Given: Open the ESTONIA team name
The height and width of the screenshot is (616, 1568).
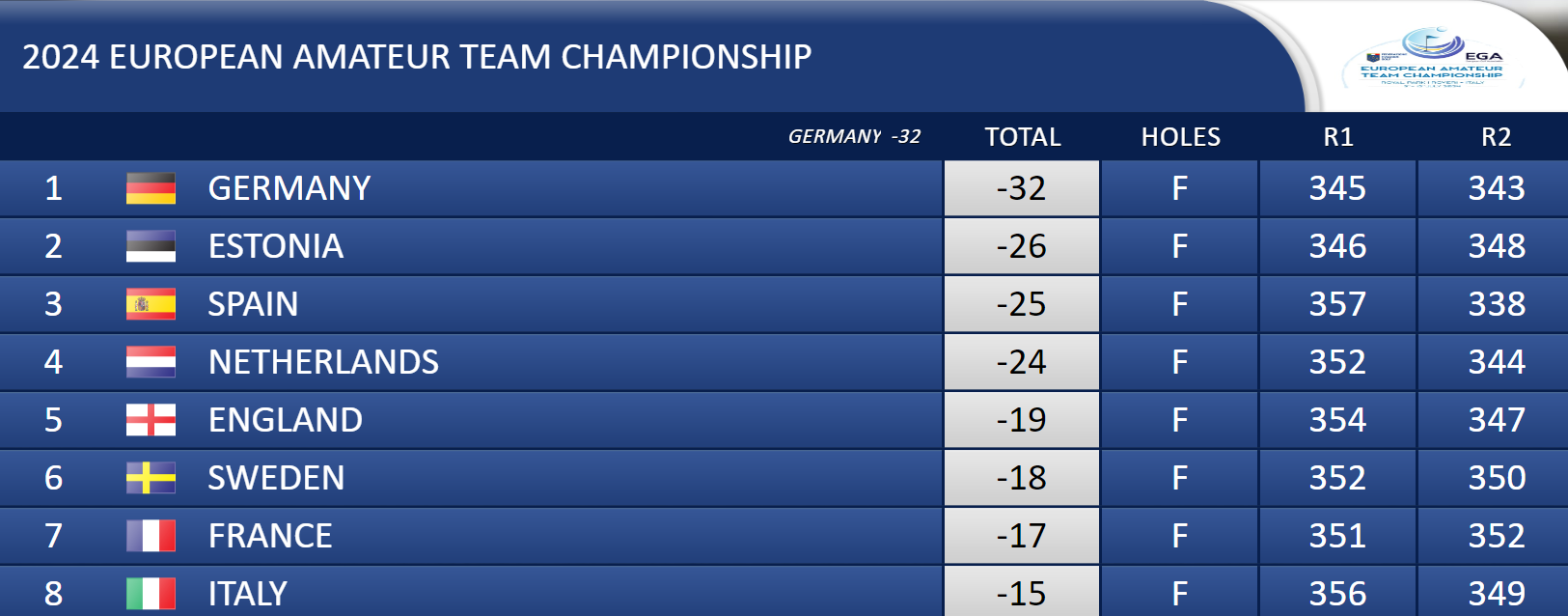Looking at the screenshot, I should pyautogui.click(x=276, y=246).
